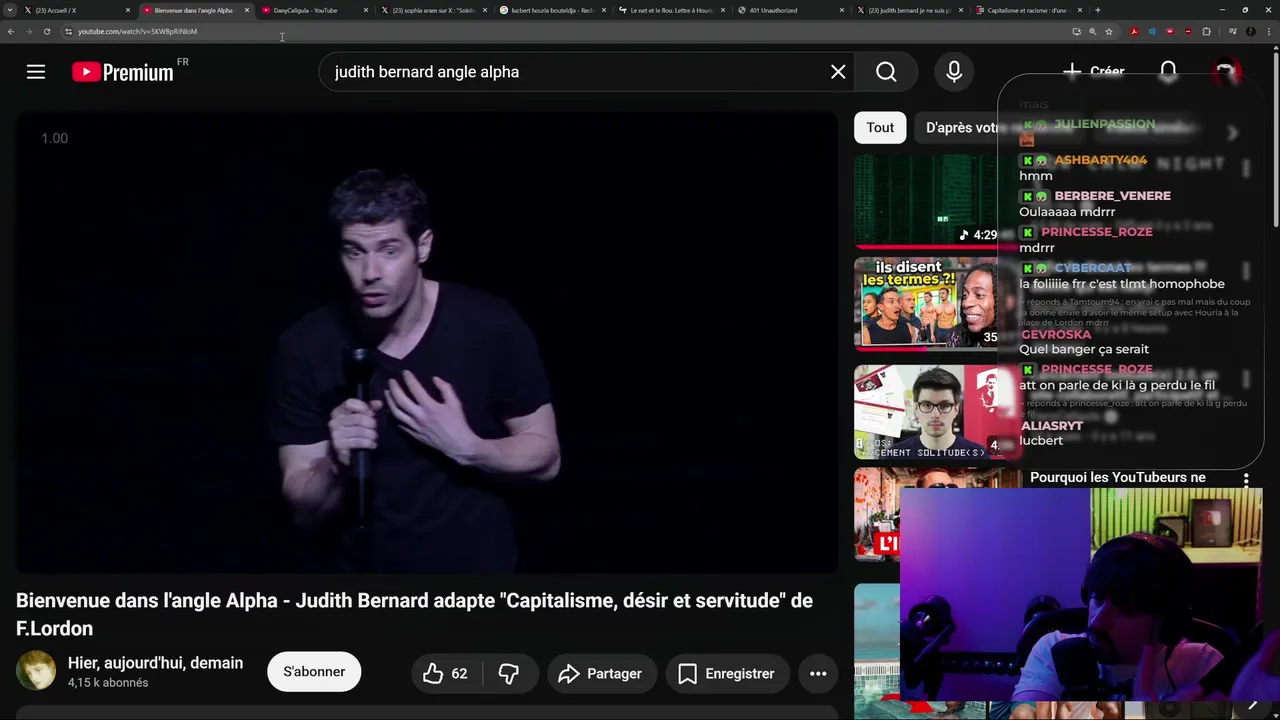
Task: Open site information icon in address bar
Action: (68, 31)
